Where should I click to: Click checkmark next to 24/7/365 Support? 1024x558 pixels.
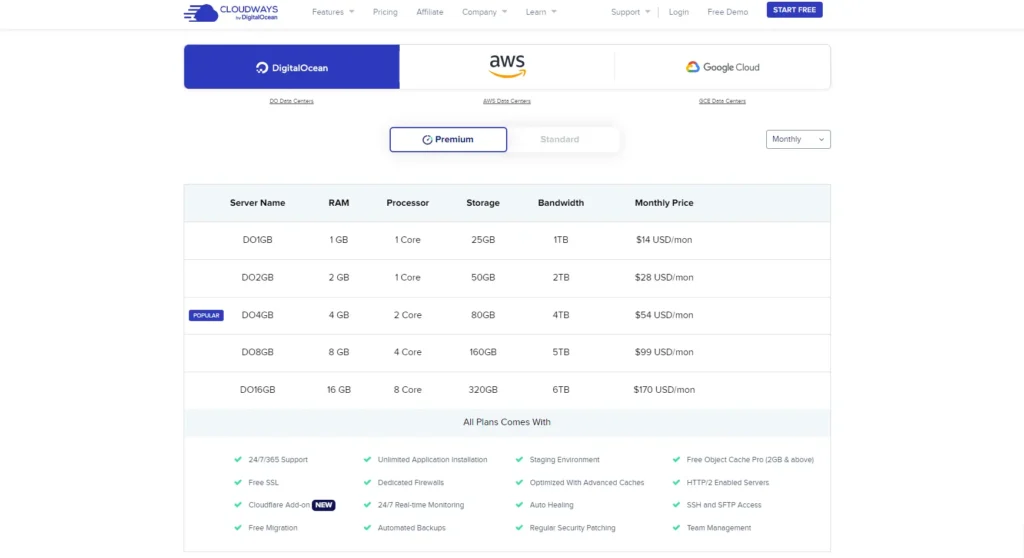[238, 459]
